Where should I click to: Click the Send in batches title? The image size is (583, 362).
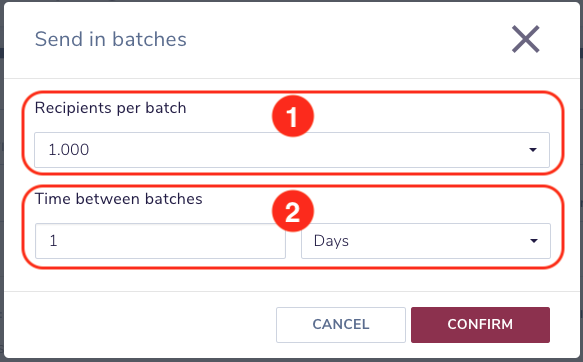coord(110,39)
